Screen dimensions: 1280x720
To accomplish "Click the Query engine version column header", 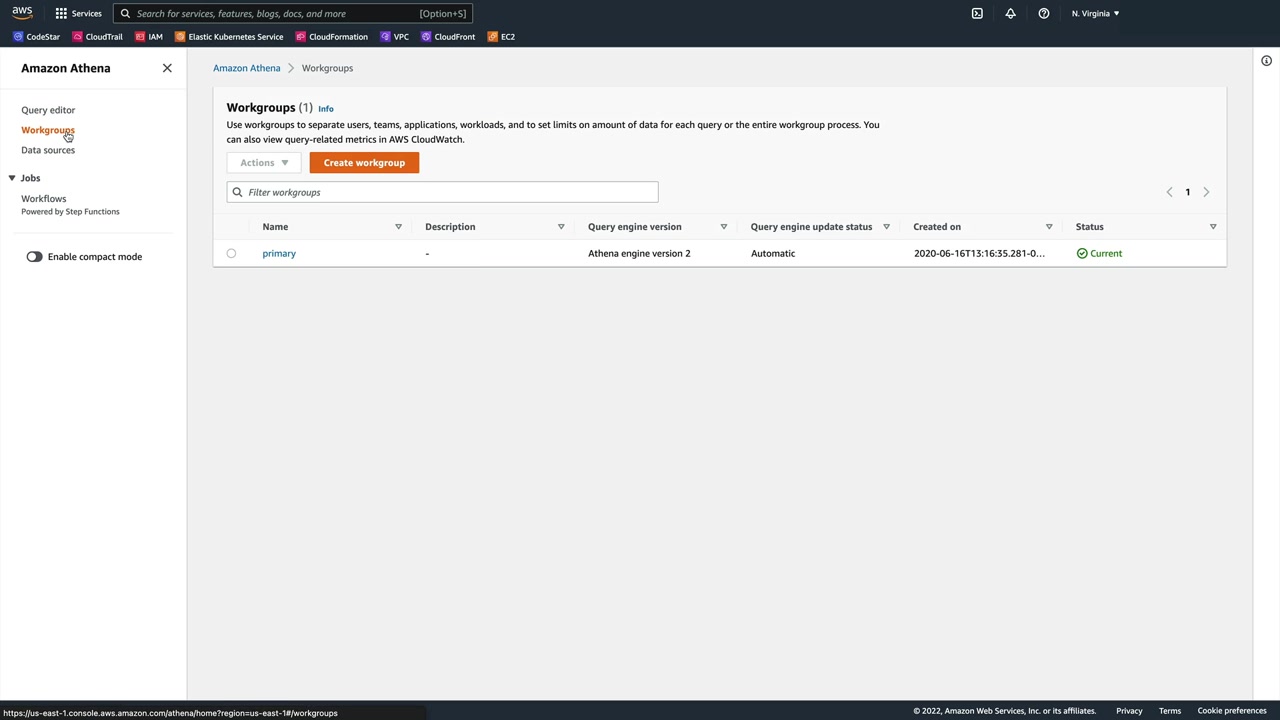I will coord(635,227).
